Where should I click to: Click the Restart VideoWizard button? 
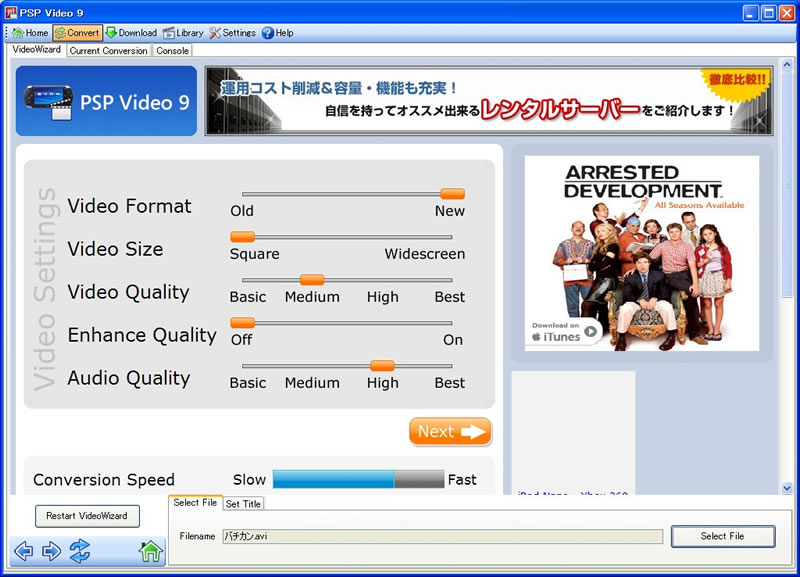(x=87, y=516)
